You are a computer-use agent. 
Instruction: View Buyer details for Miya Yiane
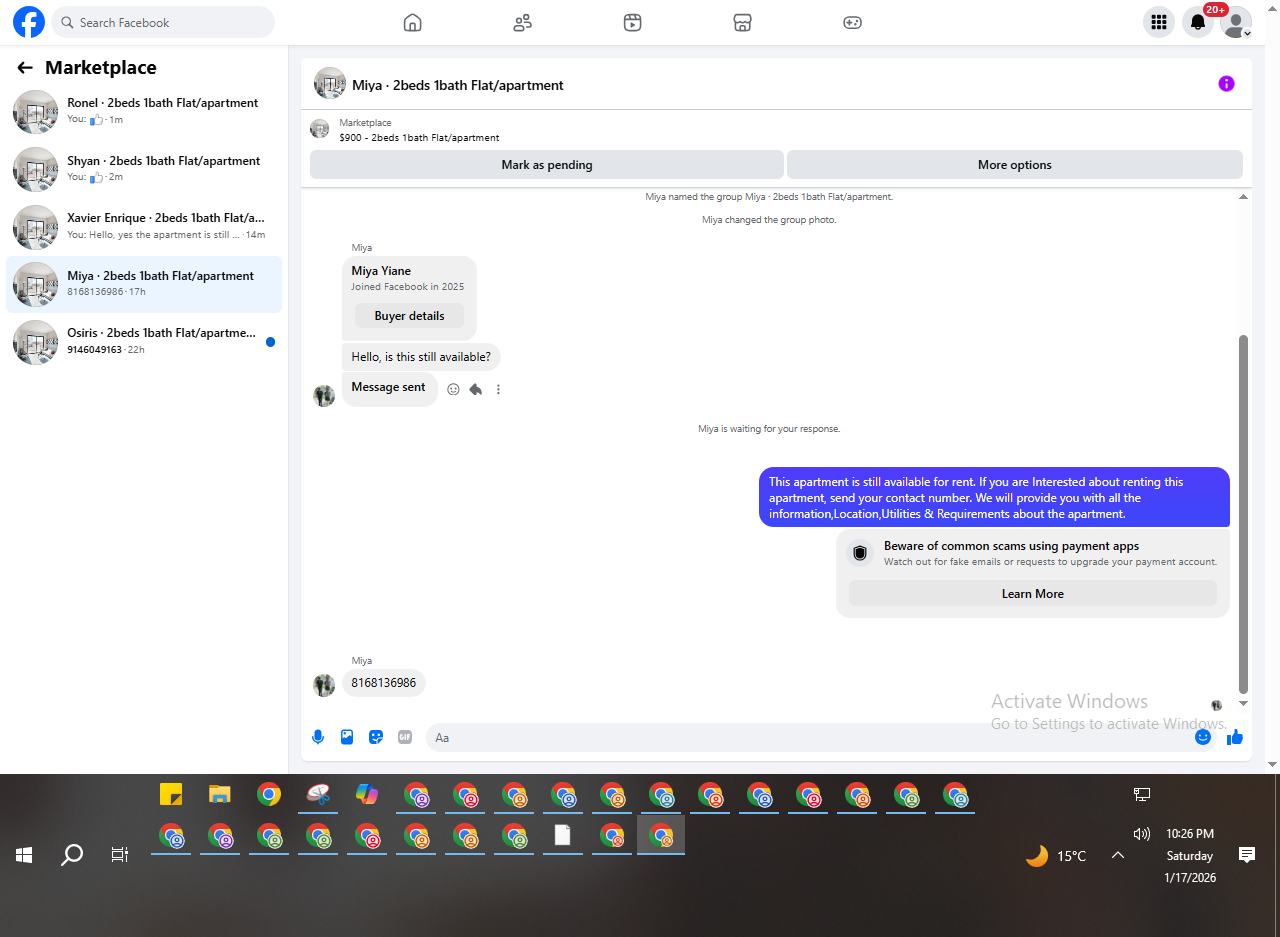(x=409, y=315)
